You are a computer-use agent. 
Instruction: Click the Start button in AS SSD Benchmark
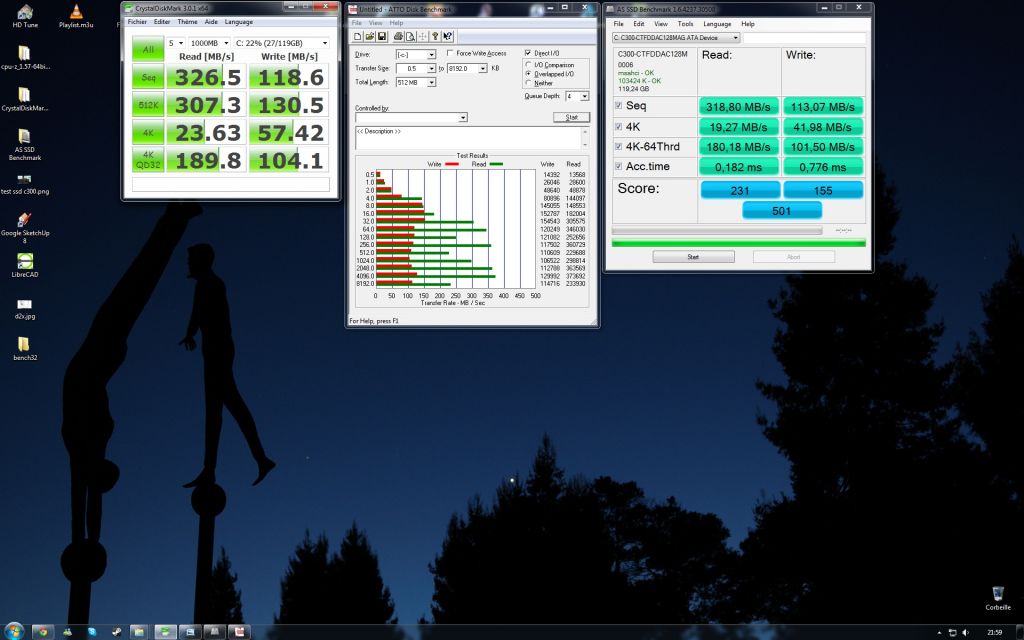point(693,257)
